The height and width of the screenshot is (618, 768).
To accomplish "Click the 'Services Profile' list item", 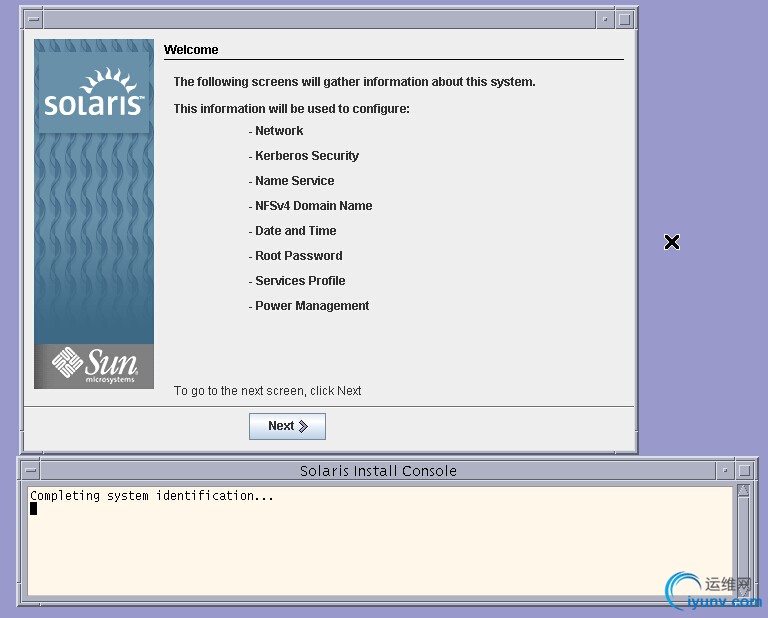I will [x=300, y=281].
